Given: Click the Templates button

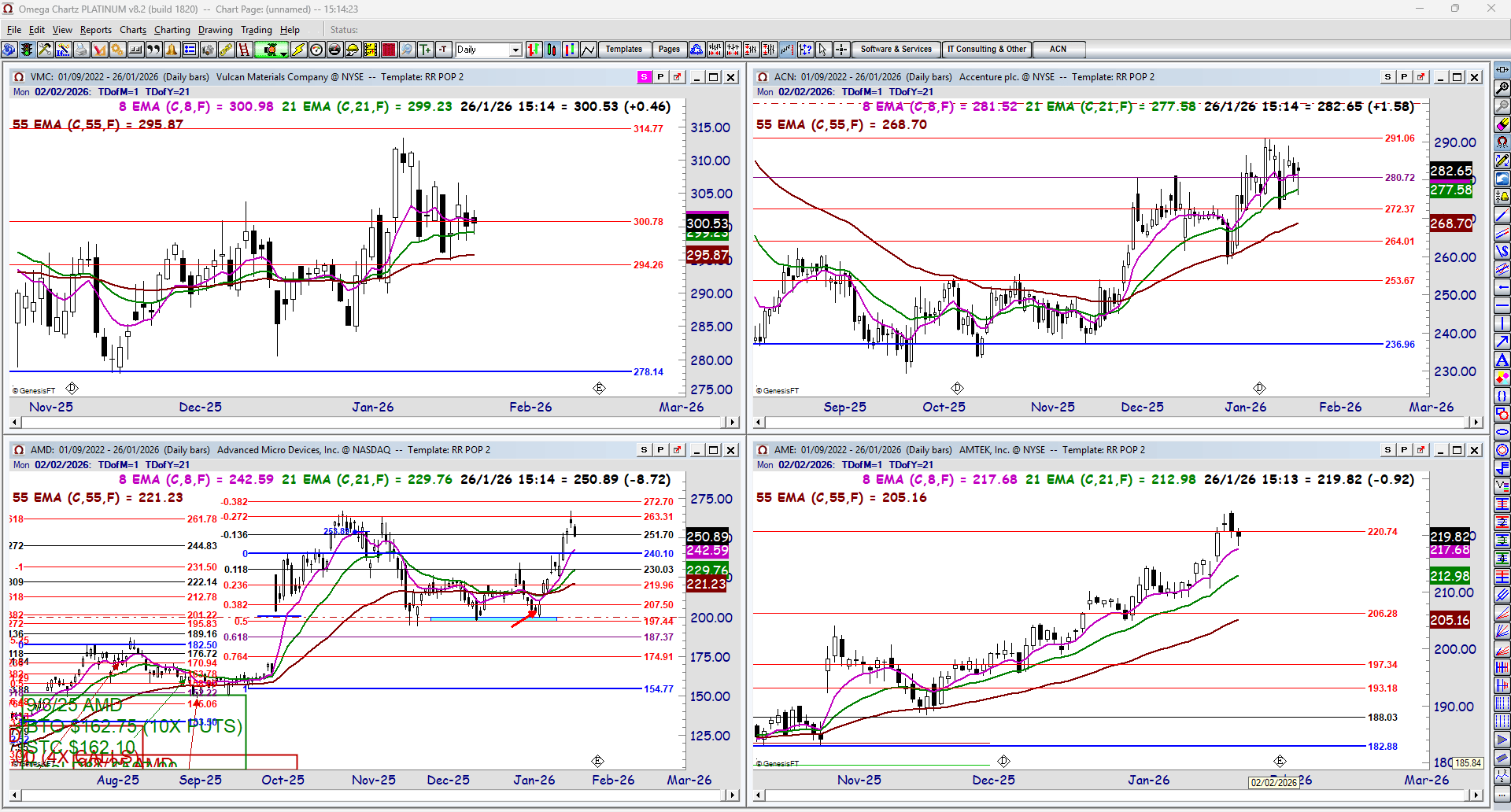Looking at the screenshot, I should (x=624, y=50).
